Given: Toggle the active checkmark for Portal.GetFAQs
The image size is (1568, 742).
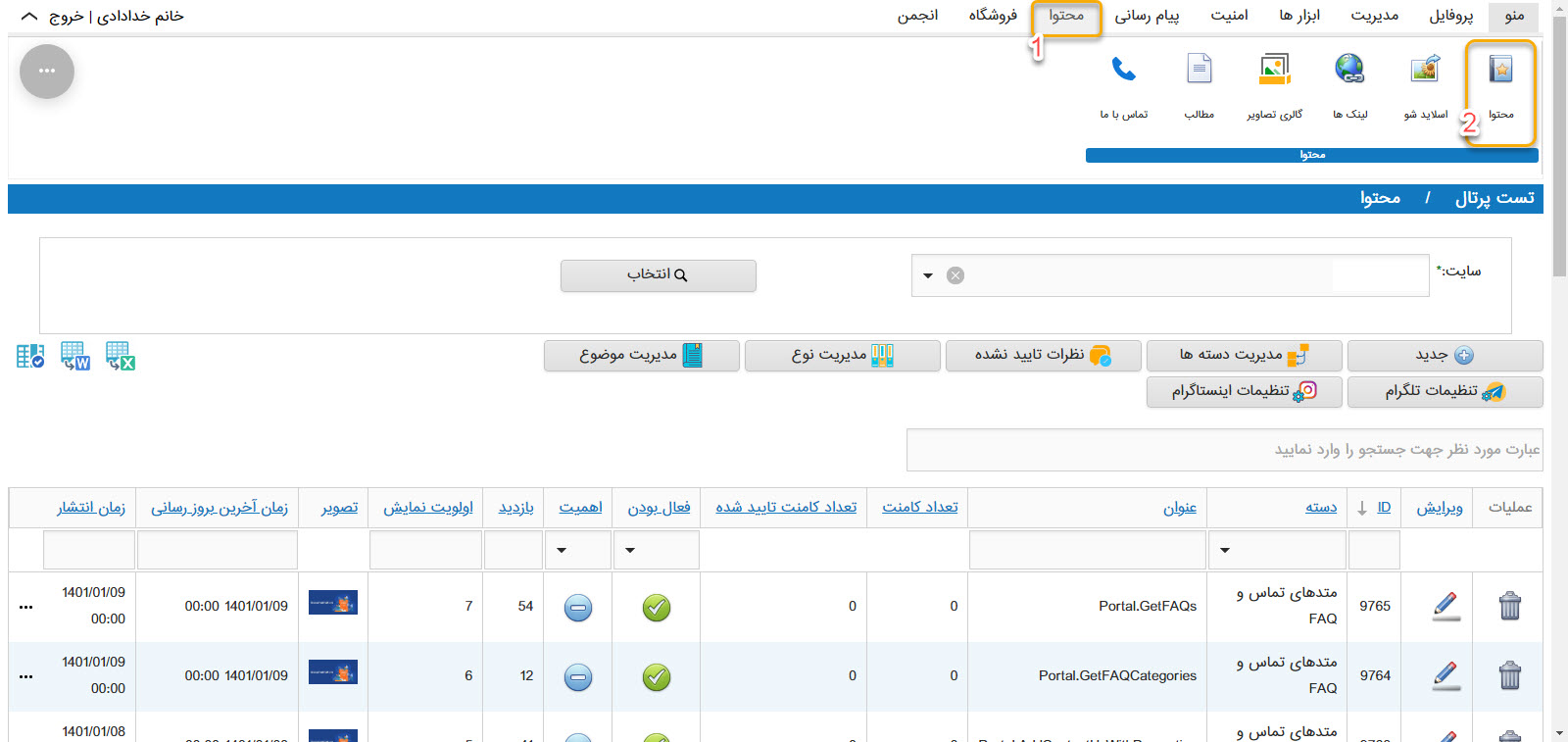Looking at the screenshot, I should point(657,608).
